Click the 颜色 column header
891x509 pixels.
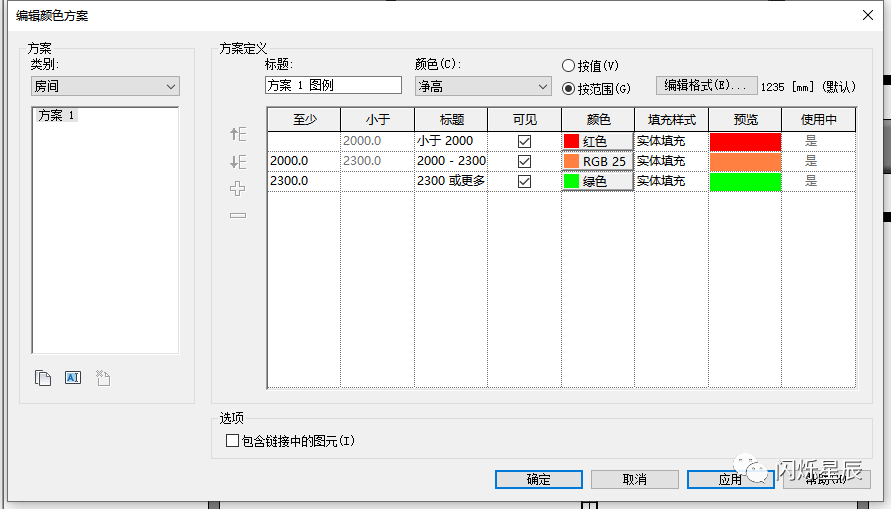(598, 119)
